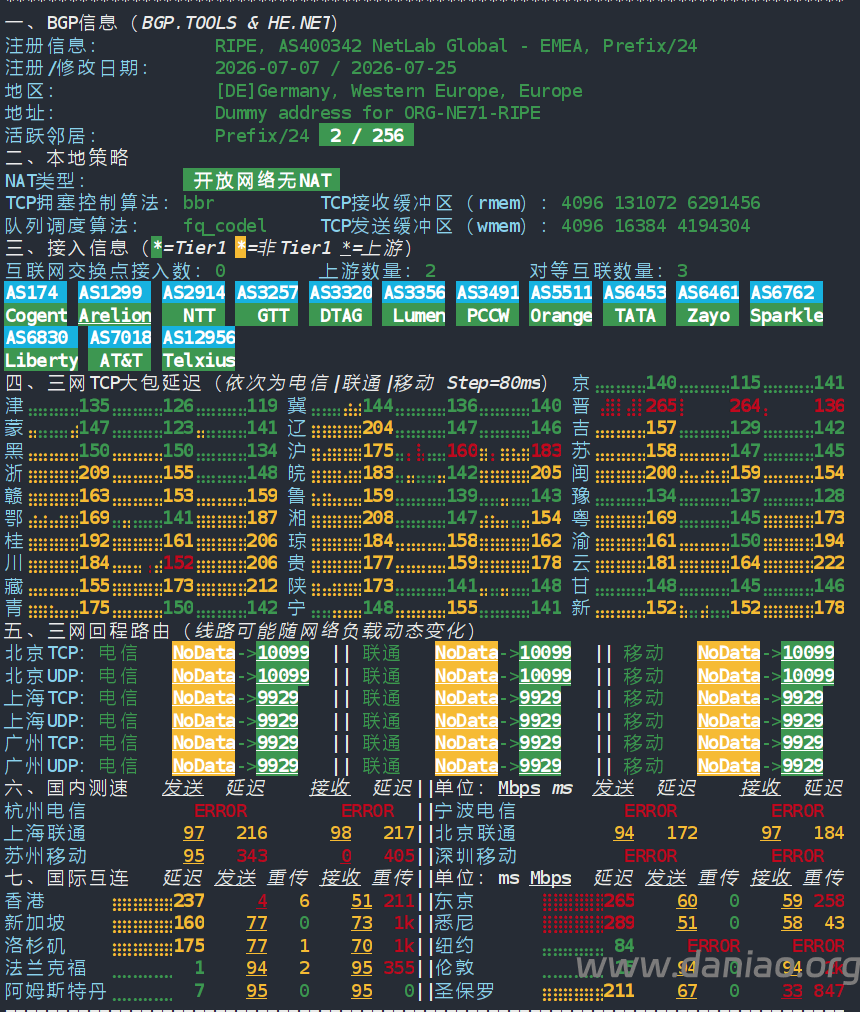Click the red 152 latency in 川 row
860x1012 pixels.
(x=178, y=563)
